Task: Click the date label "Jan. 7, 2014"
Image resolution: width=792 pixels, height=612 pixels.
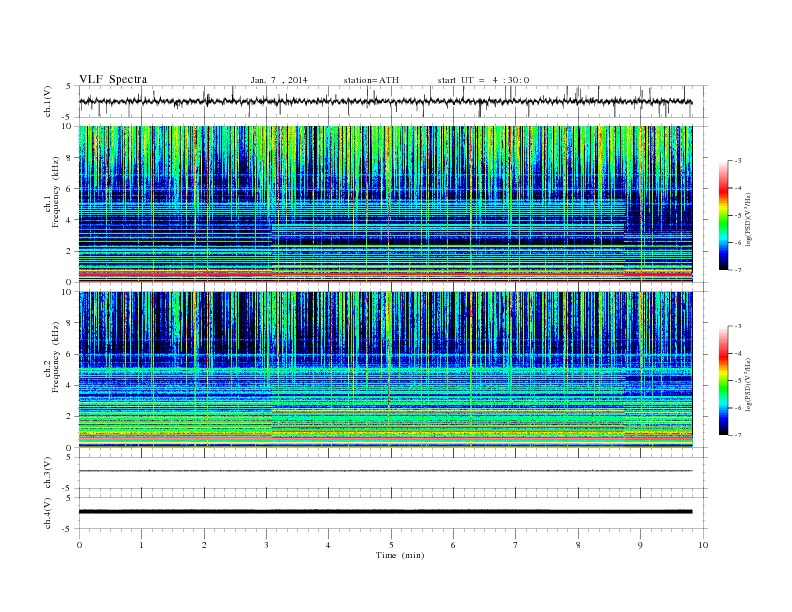Action: [279, 80]
